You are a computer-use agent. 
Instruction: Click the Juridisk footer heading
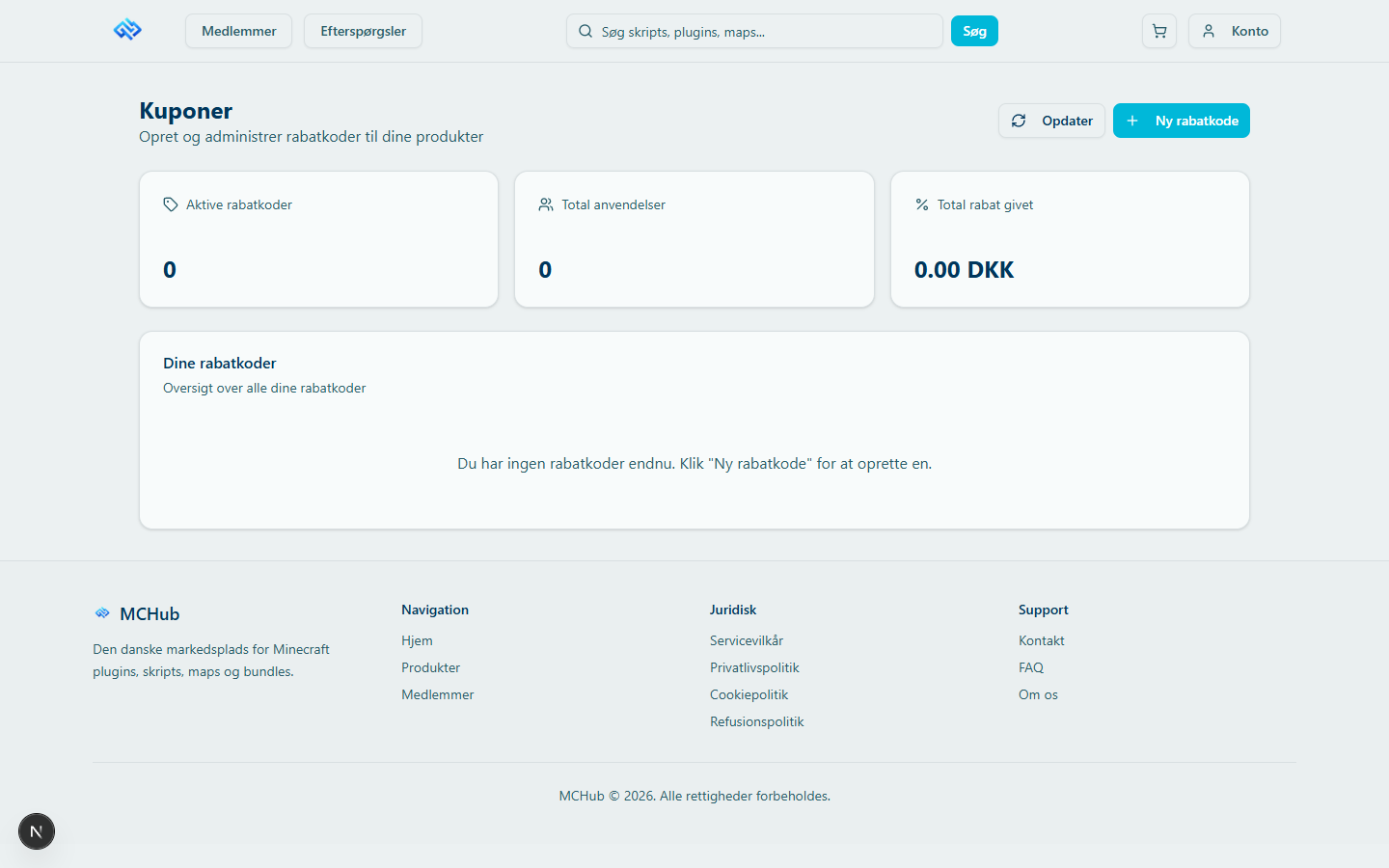pyautogui.click(x=733, y=610)
